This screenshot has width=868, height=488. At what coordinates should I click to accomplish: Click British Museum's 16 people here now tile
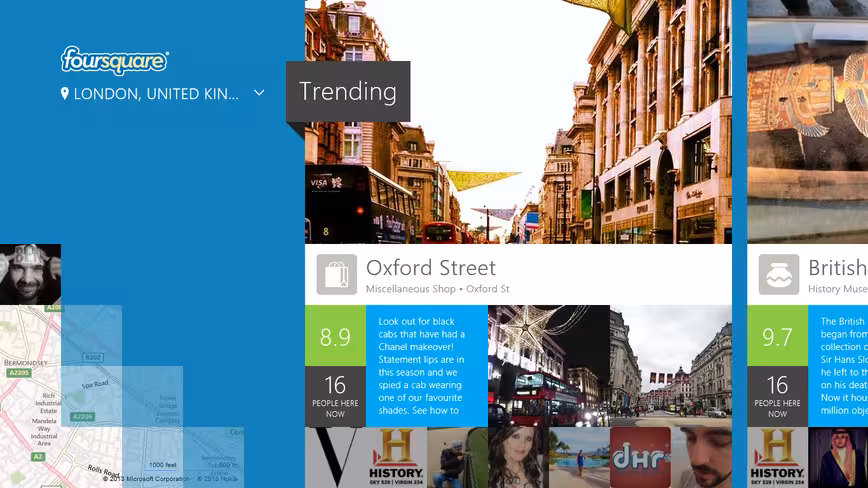tap(778, 396)
